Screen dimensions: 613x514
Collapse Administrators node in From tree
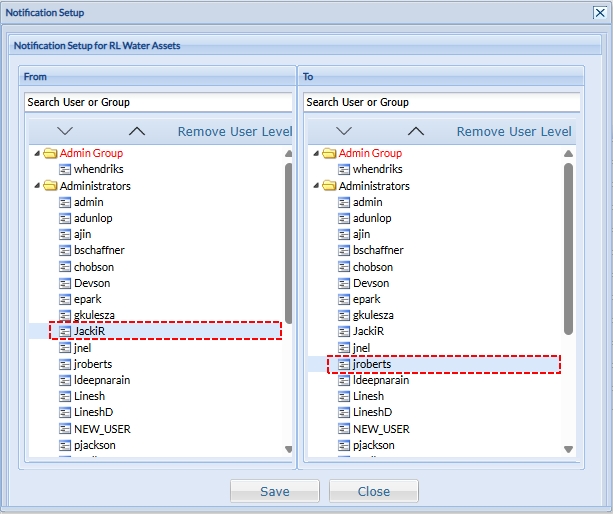point(37,186)
